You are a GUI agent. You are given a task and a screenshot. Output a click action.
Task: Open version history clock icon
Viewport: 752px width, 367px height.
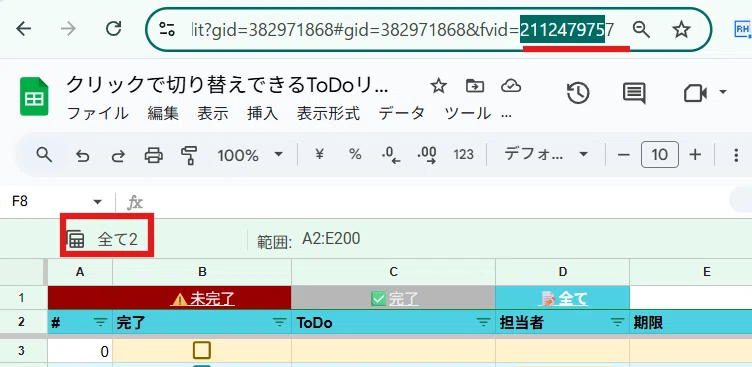[578, 93]
